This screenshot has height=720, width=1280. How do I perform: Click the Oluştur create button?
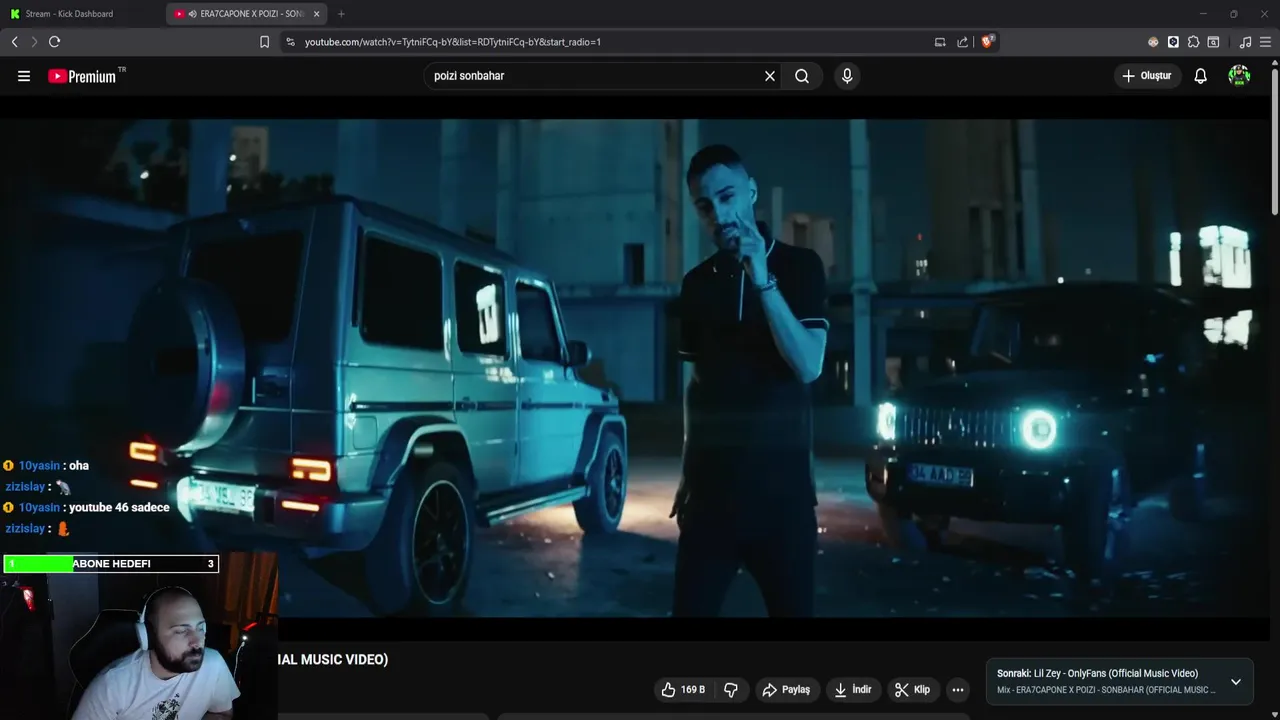click(1147, 76)
